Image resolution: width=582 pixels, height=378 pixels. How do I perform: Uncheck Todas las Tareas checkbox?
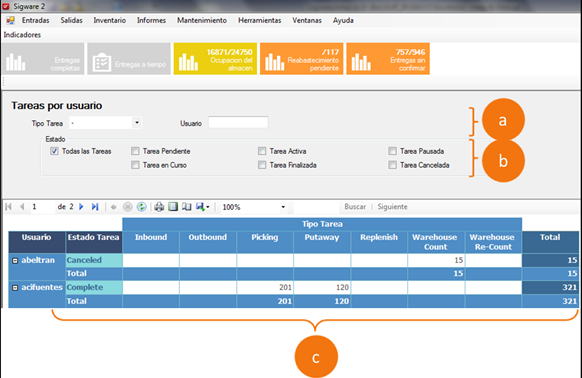tap(55, 151)
